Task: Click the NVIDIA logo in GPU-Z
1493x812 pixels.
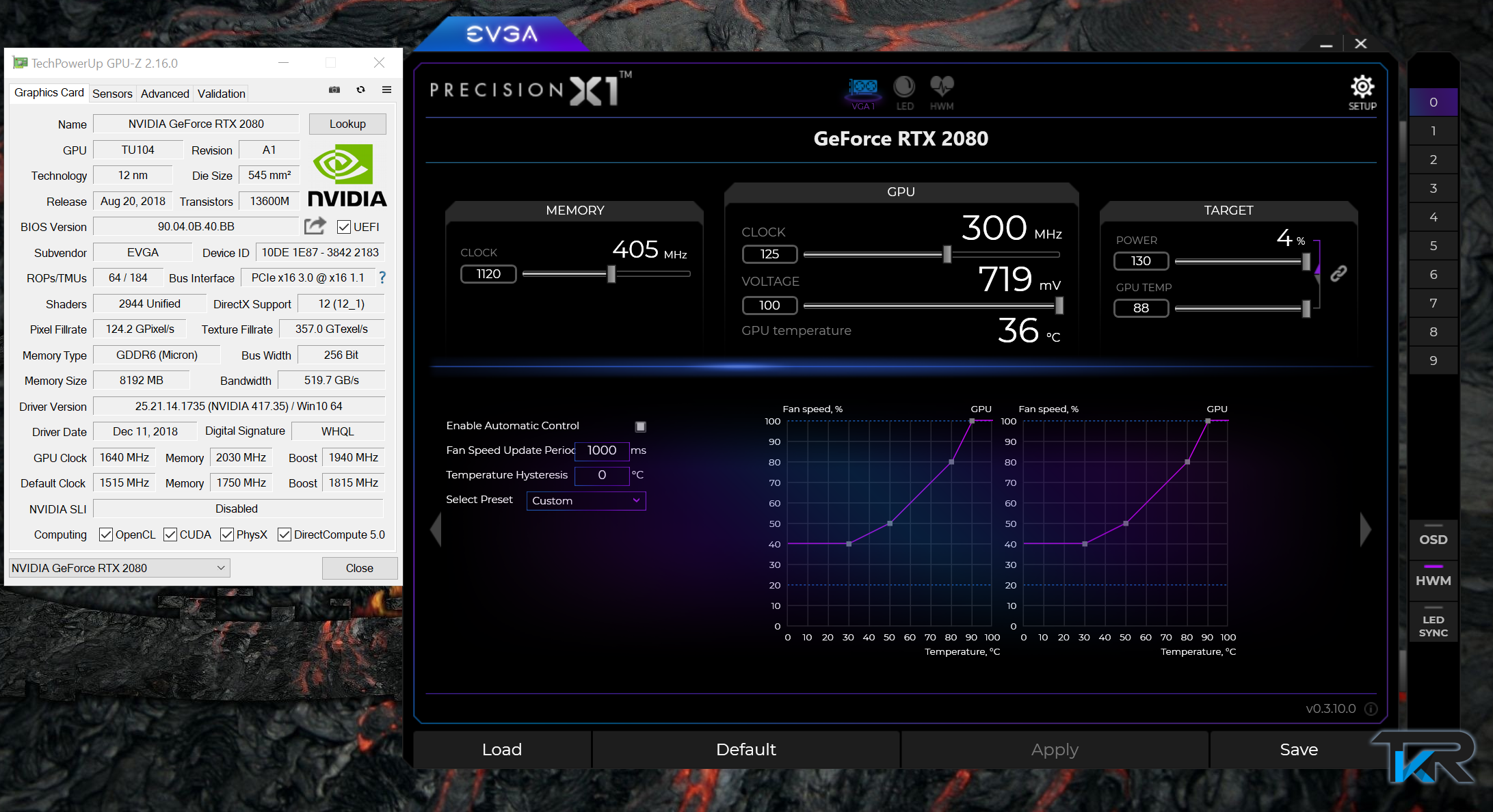Action: [x=347, y=175]
